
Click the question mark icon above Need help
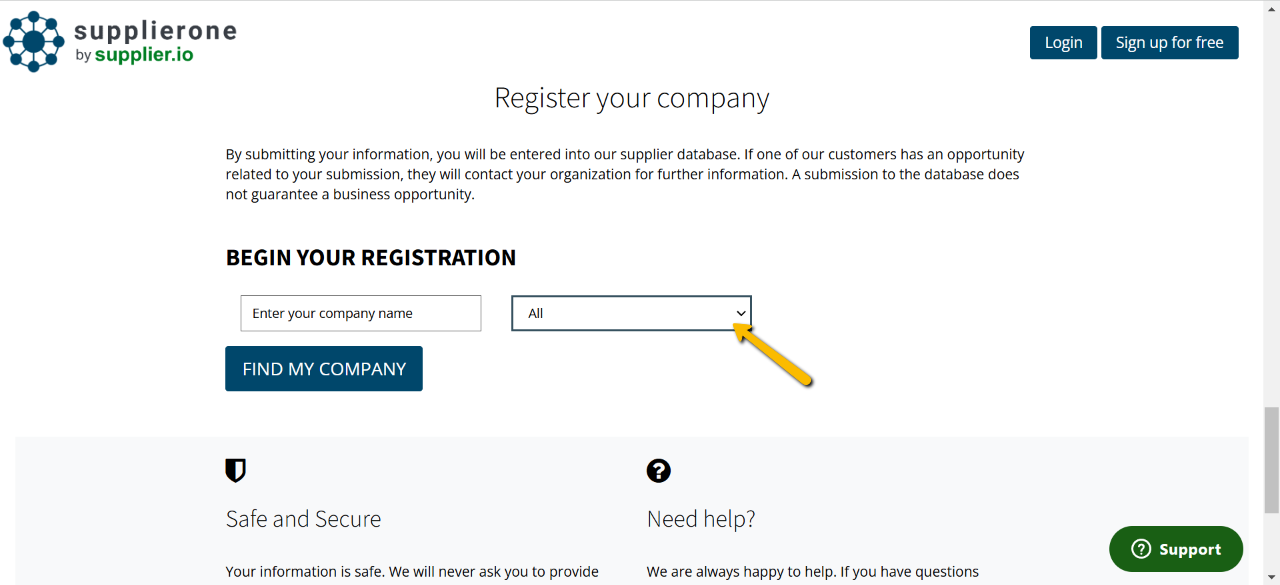click(x=658, y=470)
